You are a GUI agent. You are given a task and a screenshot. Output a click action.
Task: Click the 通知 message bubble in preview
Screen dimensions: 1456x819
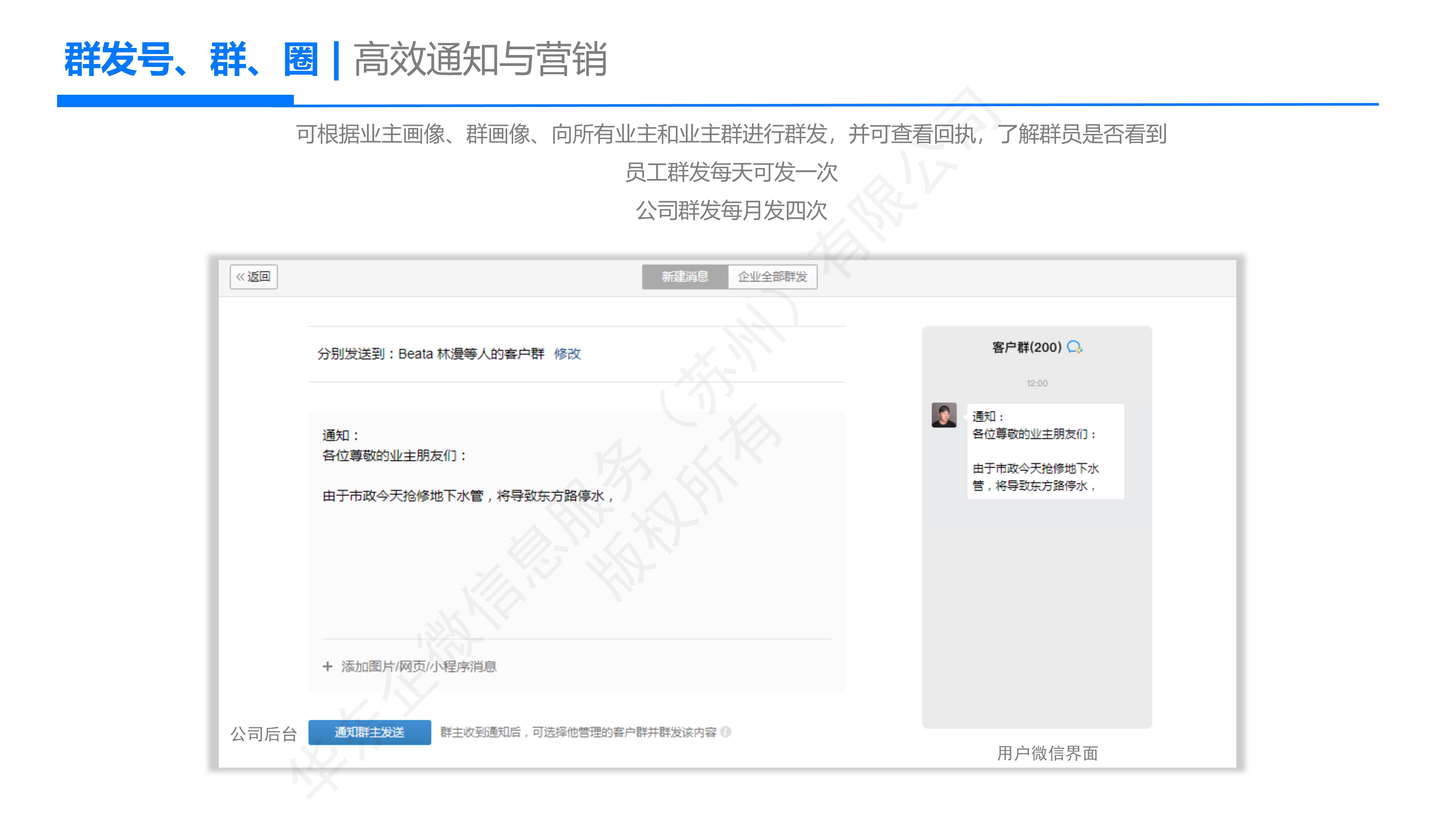(1045, 451)
